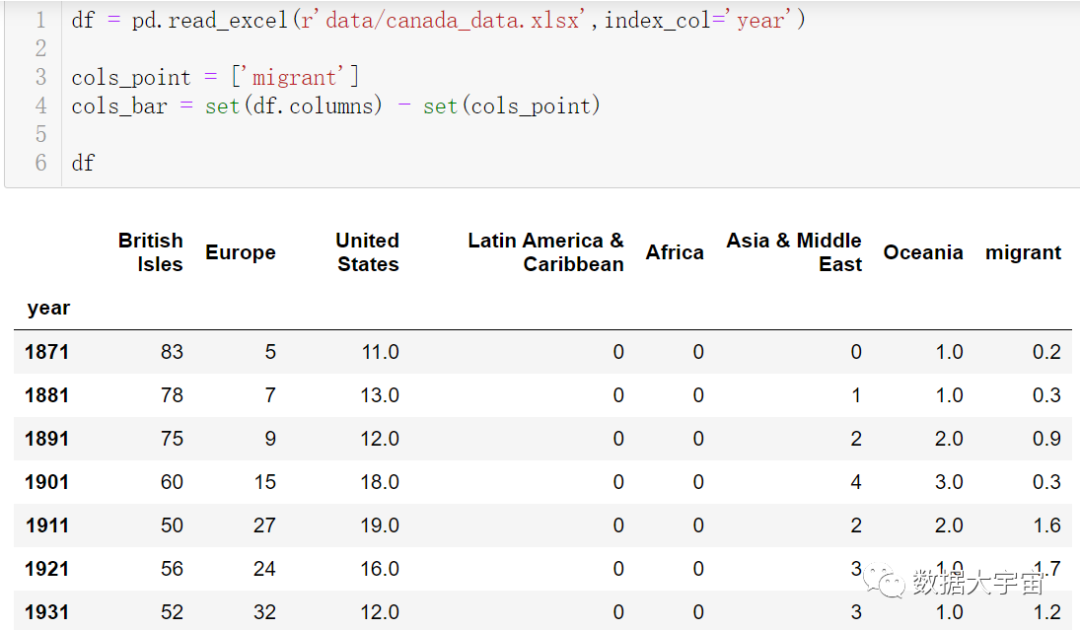Click the WeChat logo in the watermark
The image size is (1080, 630).
coord(886,582)
